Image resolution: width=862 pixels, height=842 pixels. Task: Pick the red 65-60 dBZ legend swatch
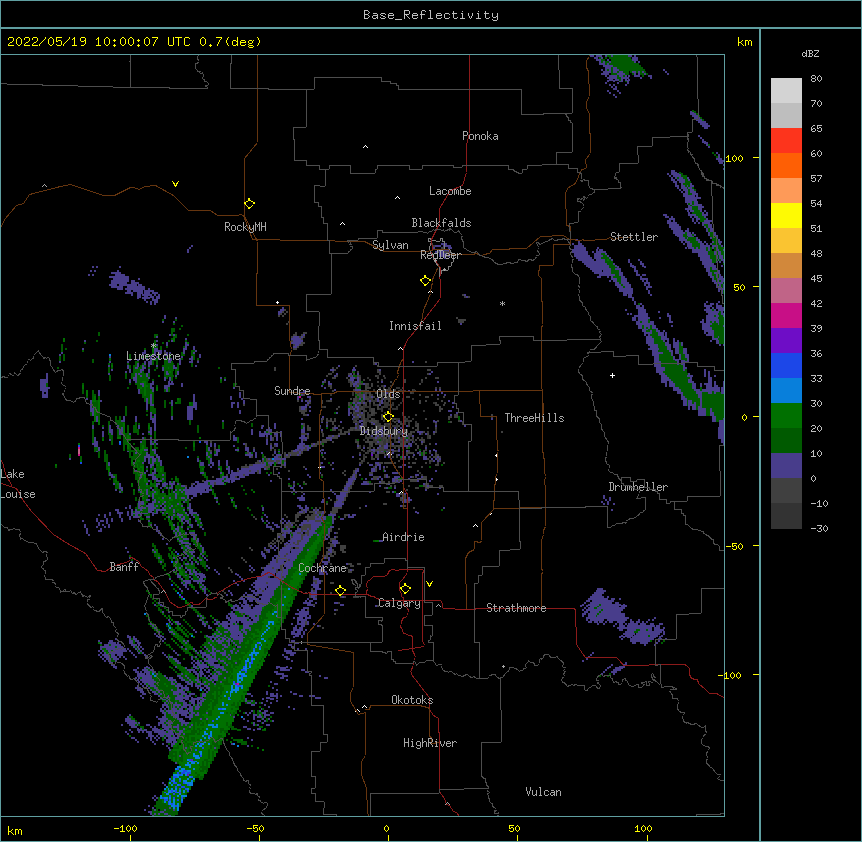[786, 140]
